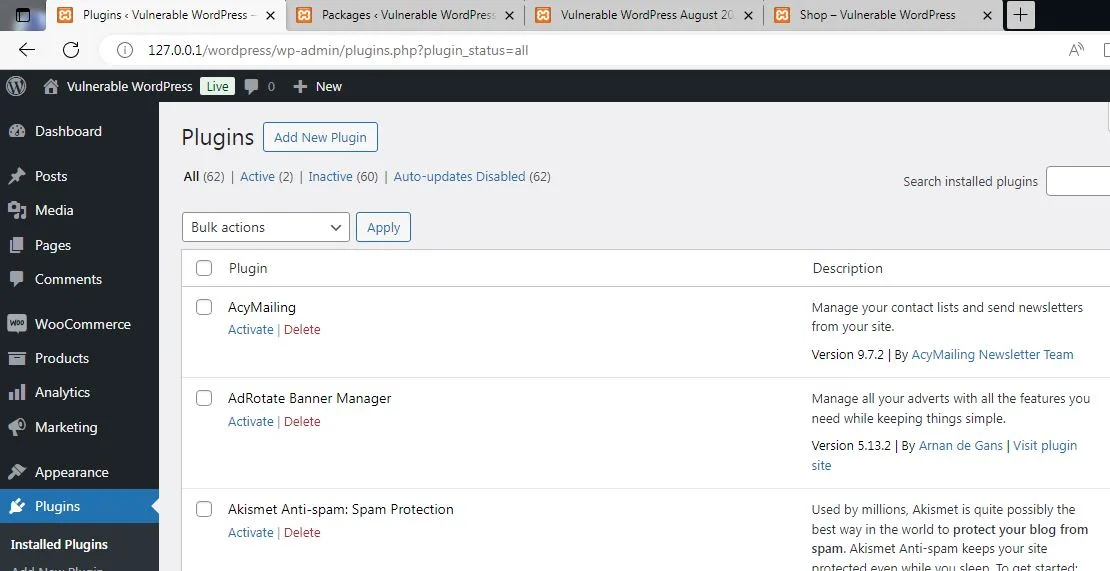
Task: Click the browser address bar URL
Action: coord(338,50)
